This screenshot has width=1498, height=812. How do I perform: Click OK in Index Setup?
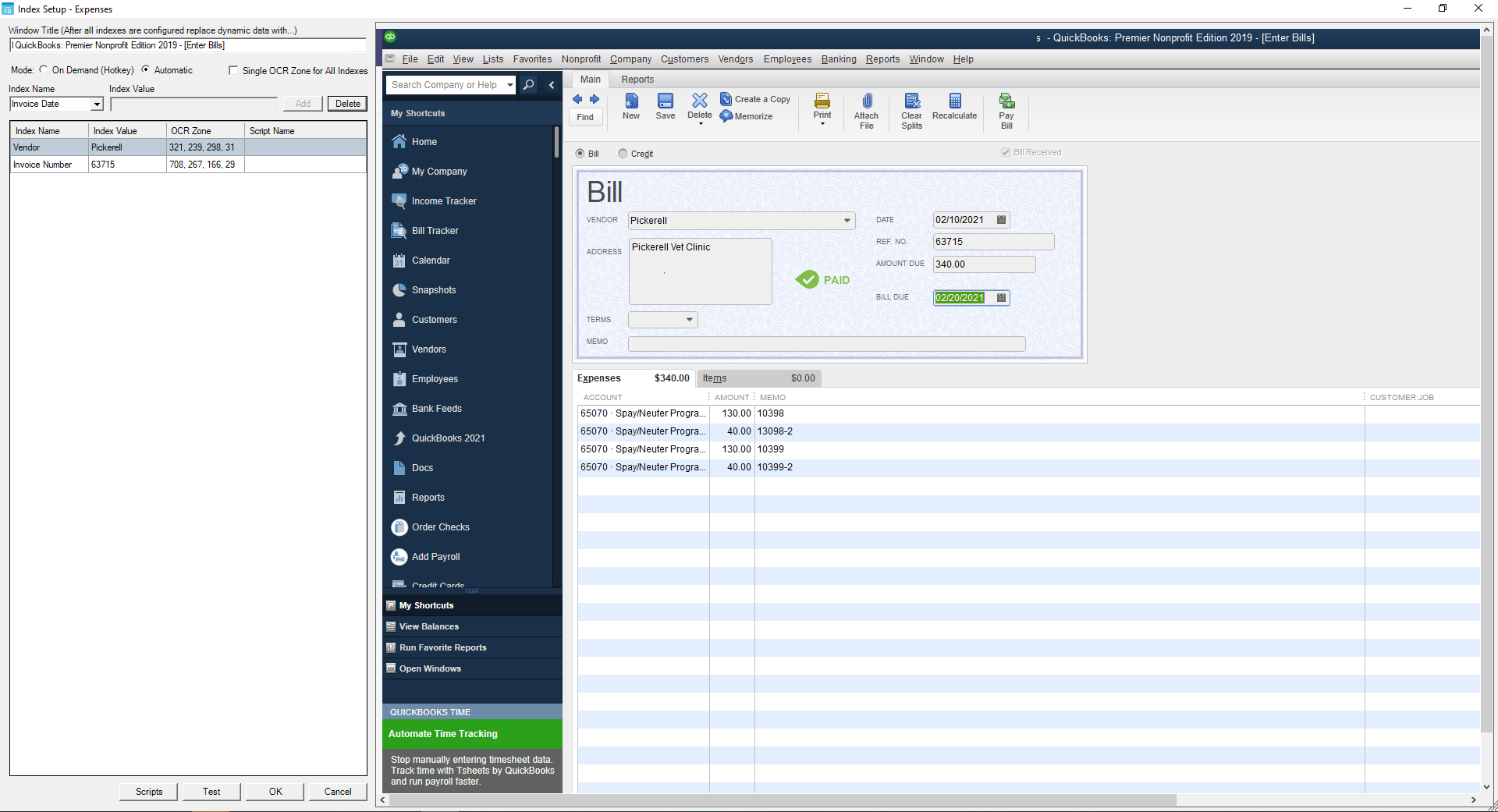pyautogui.click(x=275, y=792)
